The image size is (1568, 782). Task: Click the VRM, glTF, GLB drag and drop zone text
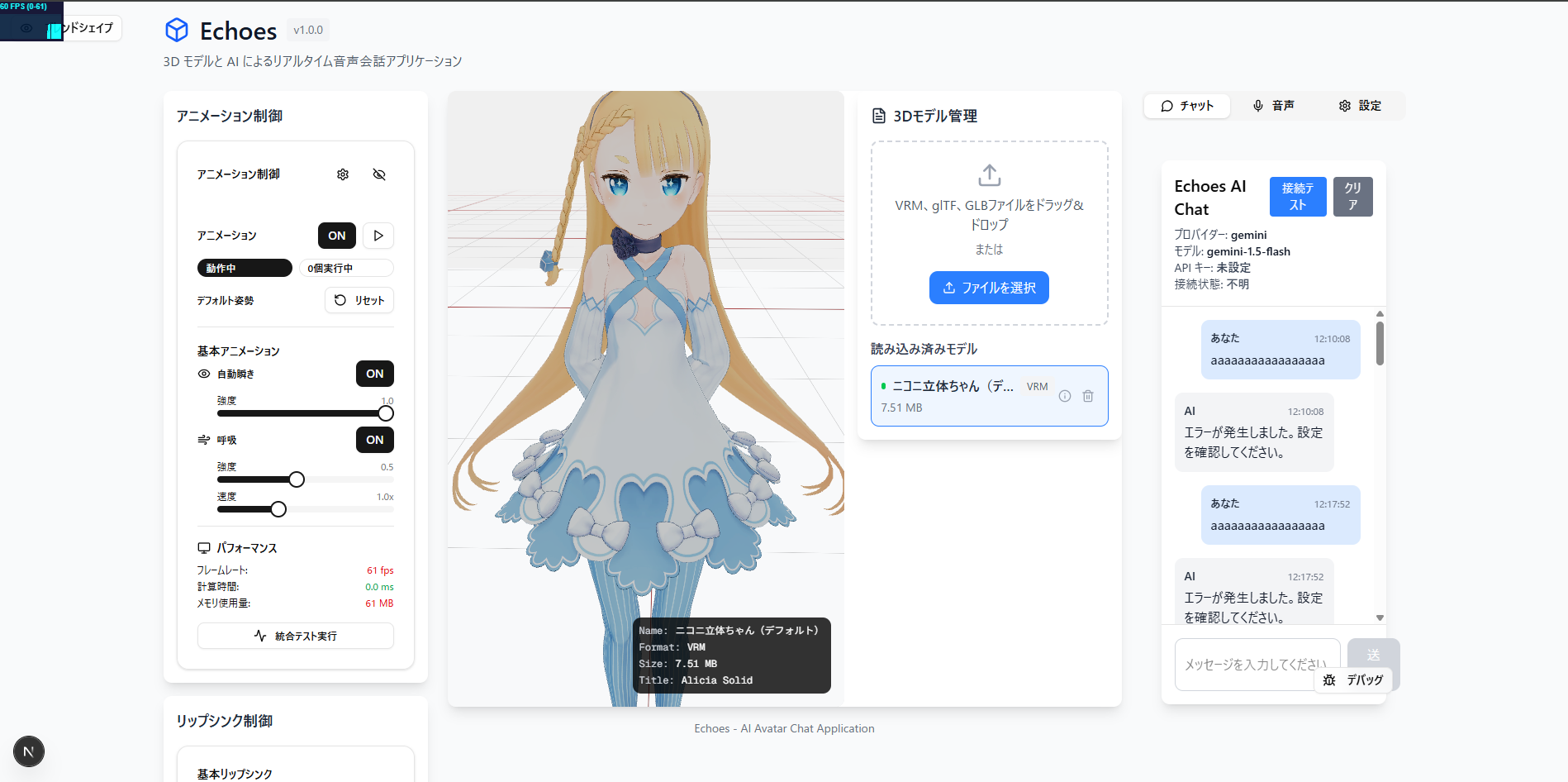click(989, 215)
